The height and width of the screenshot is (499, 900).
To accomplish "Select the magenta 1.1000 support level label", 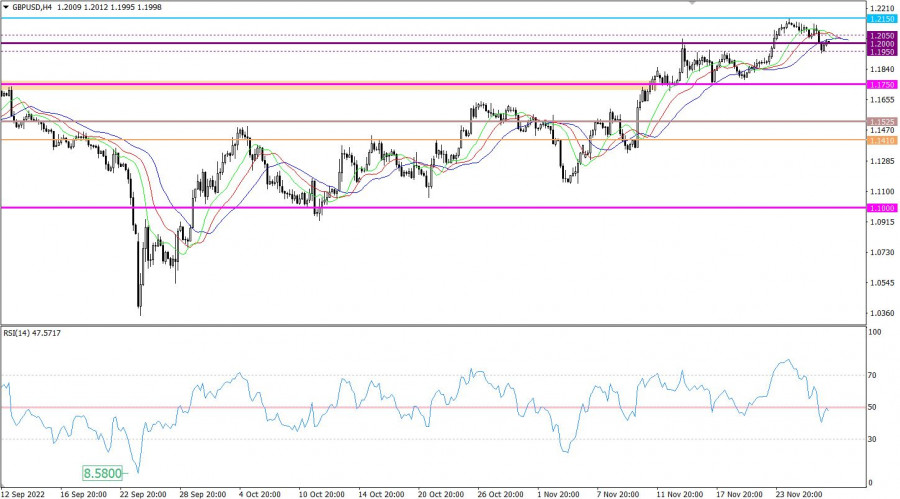I will (x=881, y=208).
